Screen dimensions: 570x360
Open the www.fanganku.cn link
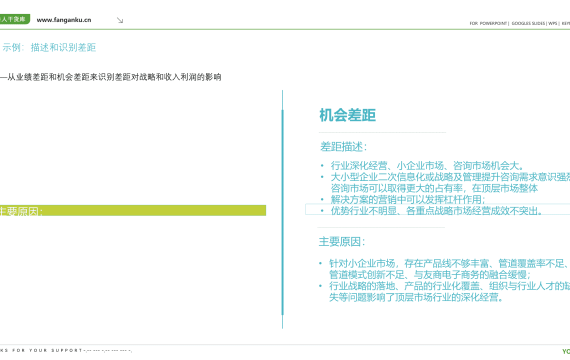64,20
